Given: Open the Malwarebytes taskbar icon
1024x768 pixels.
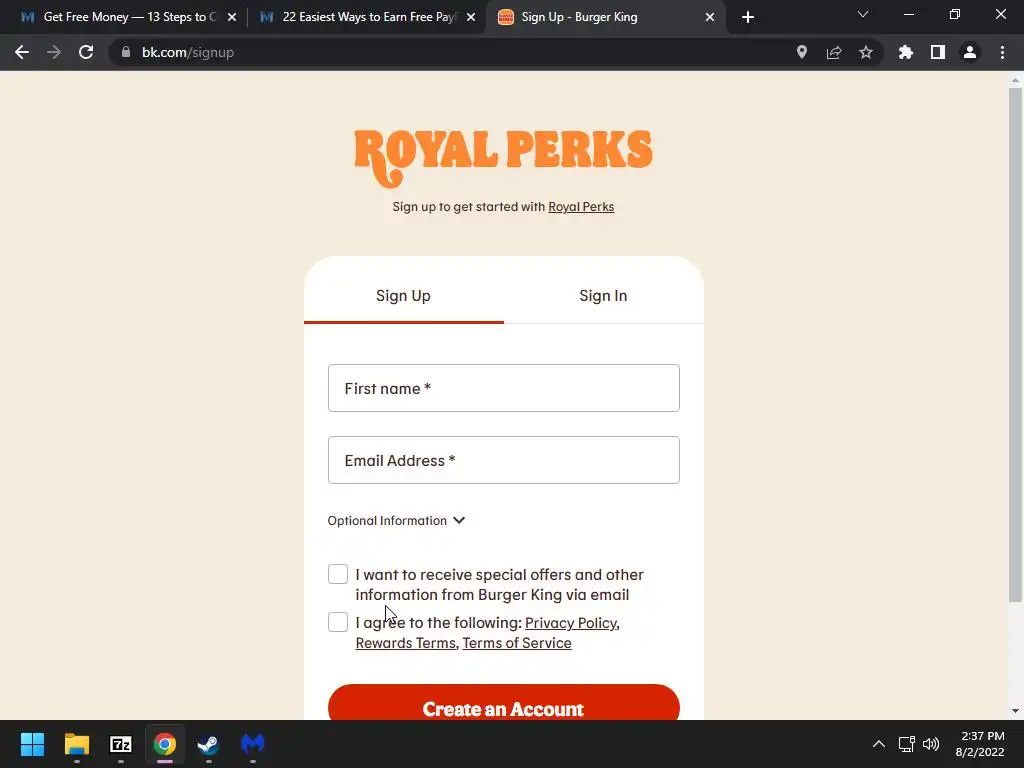Looking at the screenshot, I should pyautogui.click(x=253, y=744).
